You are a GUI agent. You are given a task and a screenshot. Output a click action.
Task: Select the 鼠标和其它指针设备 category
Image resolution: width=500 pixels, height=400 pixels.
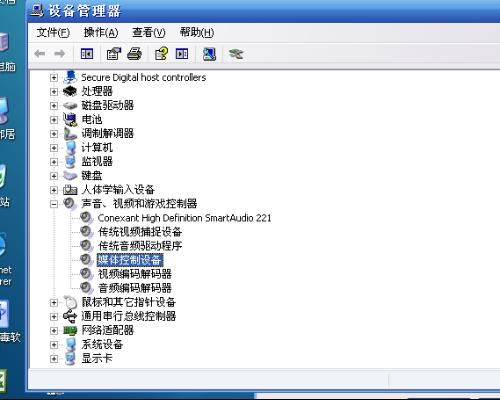[x=129, y=302]
